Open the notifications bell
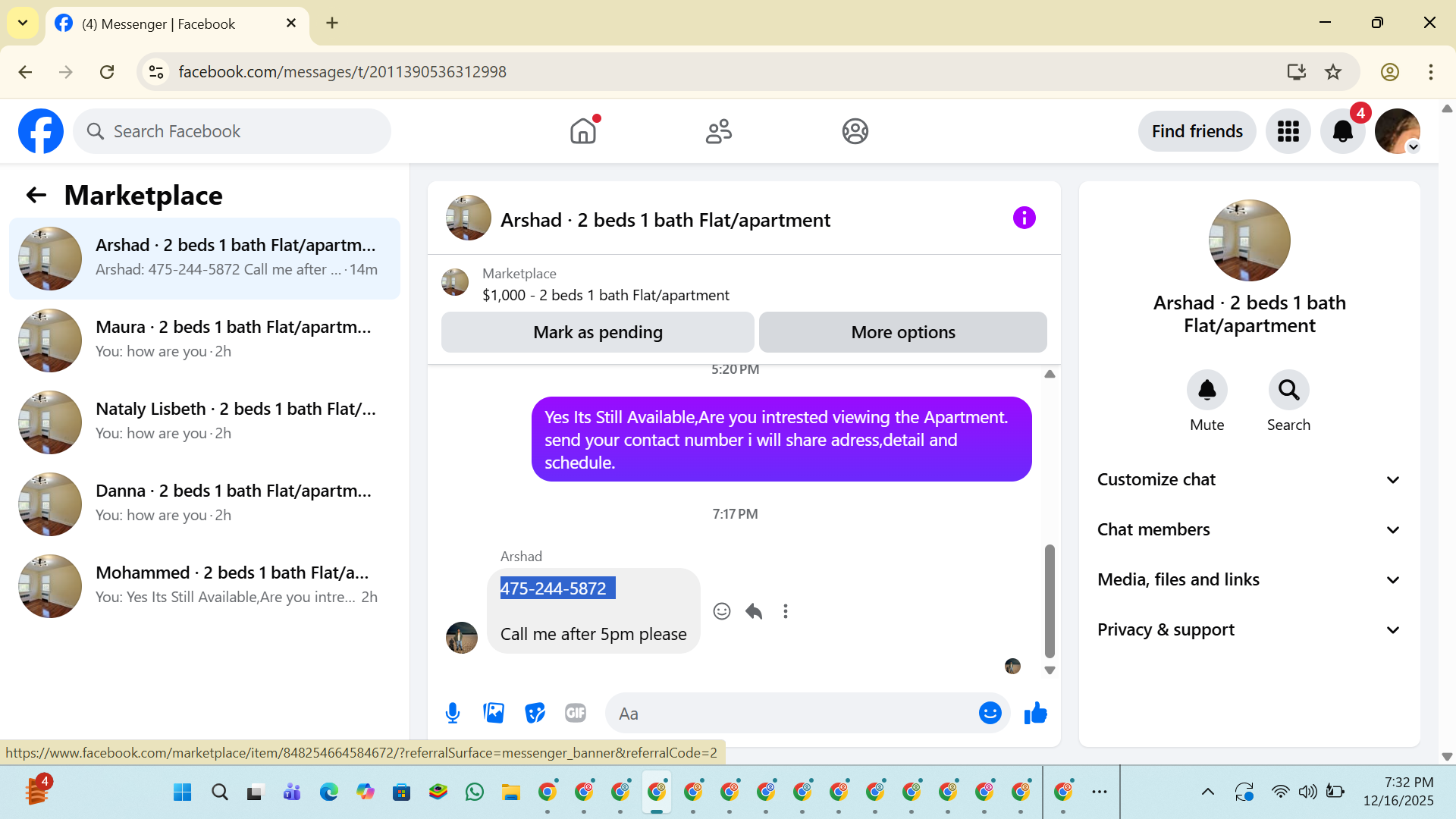This screenshot has height=819, width=1456. coord(1343,131)
